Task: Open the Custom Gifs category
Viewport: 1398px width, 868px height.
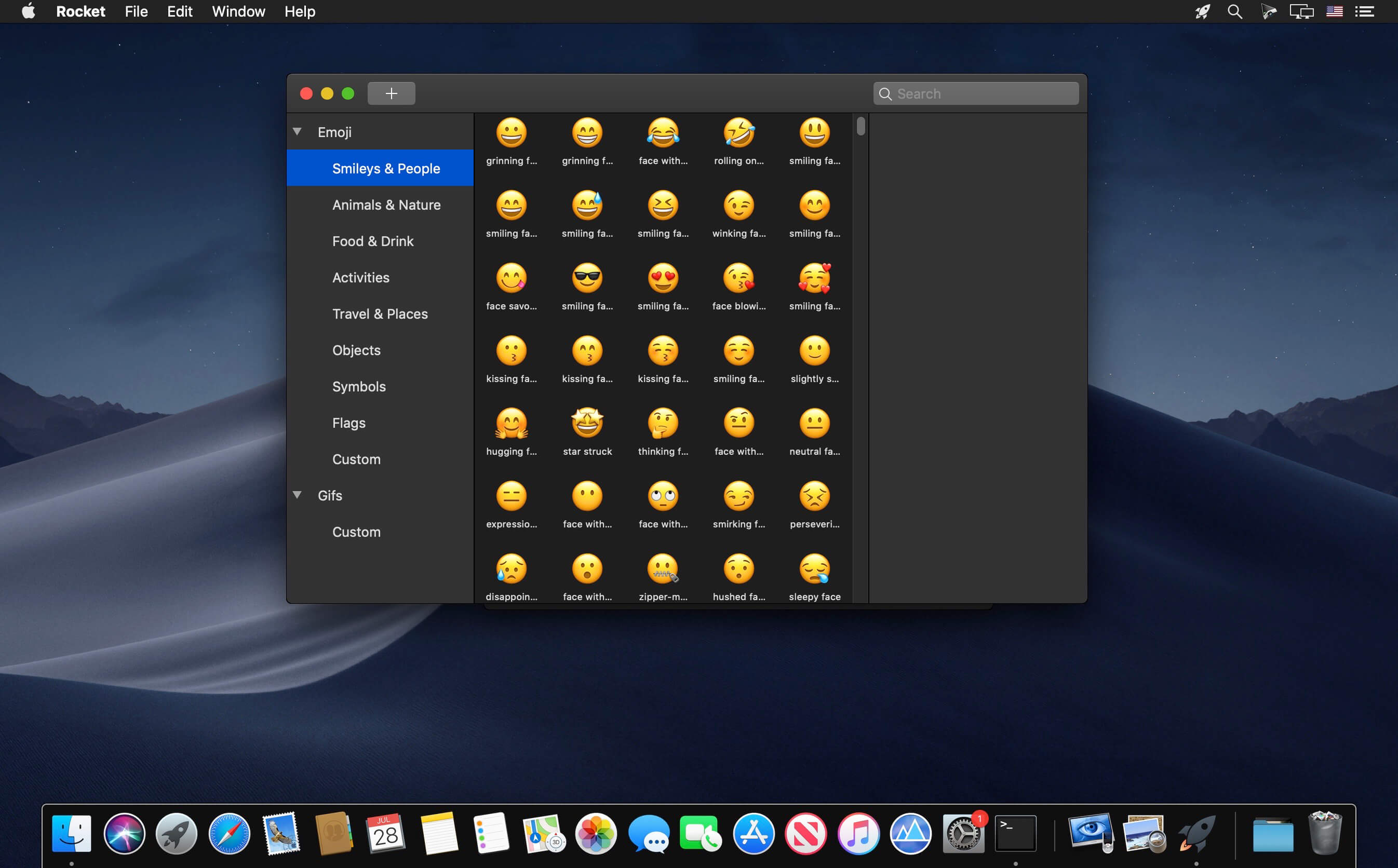Action: (357, 532)
